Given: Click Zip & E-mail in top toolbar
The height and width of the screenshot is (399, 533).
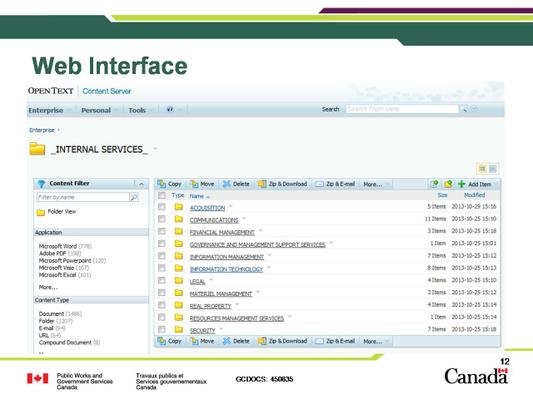Looking at the screenshot, I should pos(335,184).
